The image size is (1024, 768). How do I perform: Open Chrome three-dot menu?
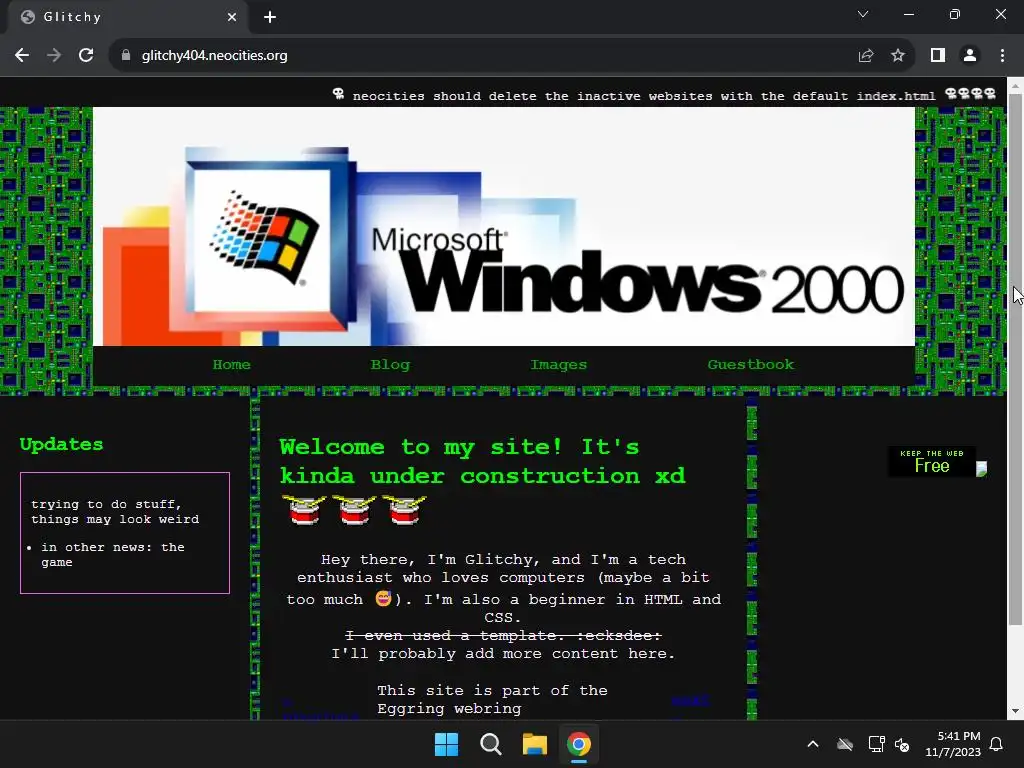(x=1002, y=56)
